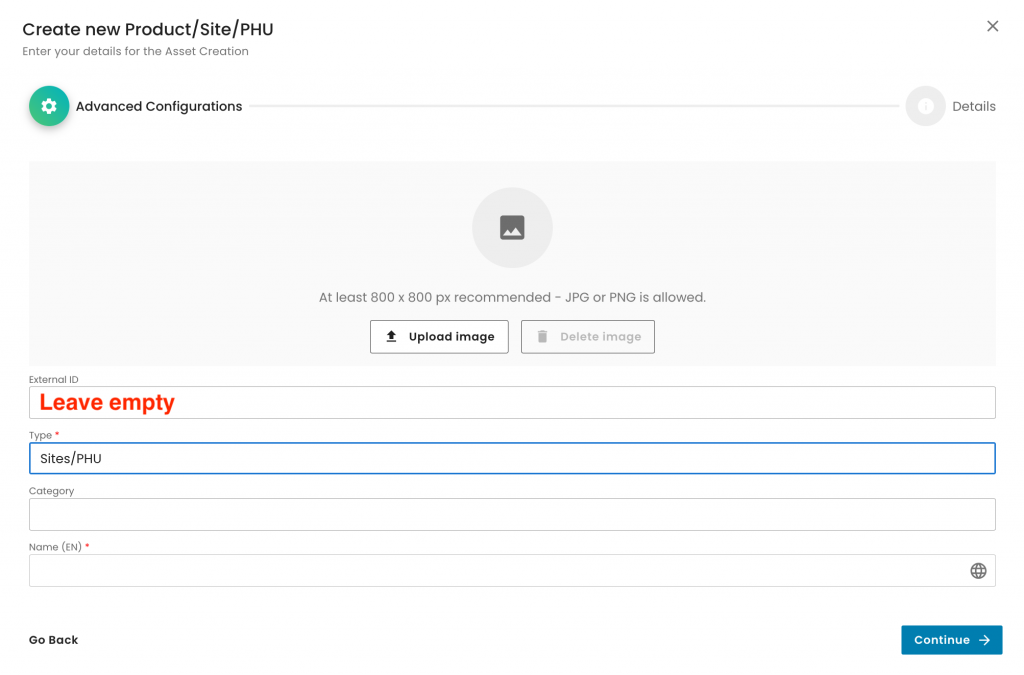
Task: Open the Type dropdown showing Sites/PHU
Action: [x=512, y=458]
